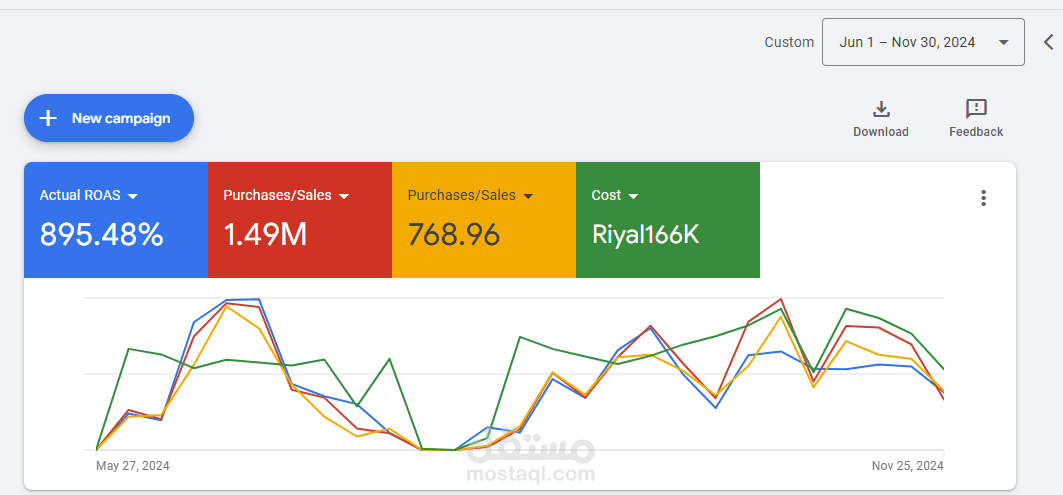Expand the red Purchases/Sales metric dropdown arrow
Viewport: 1063px width, 495px height.
pos(344,196)
